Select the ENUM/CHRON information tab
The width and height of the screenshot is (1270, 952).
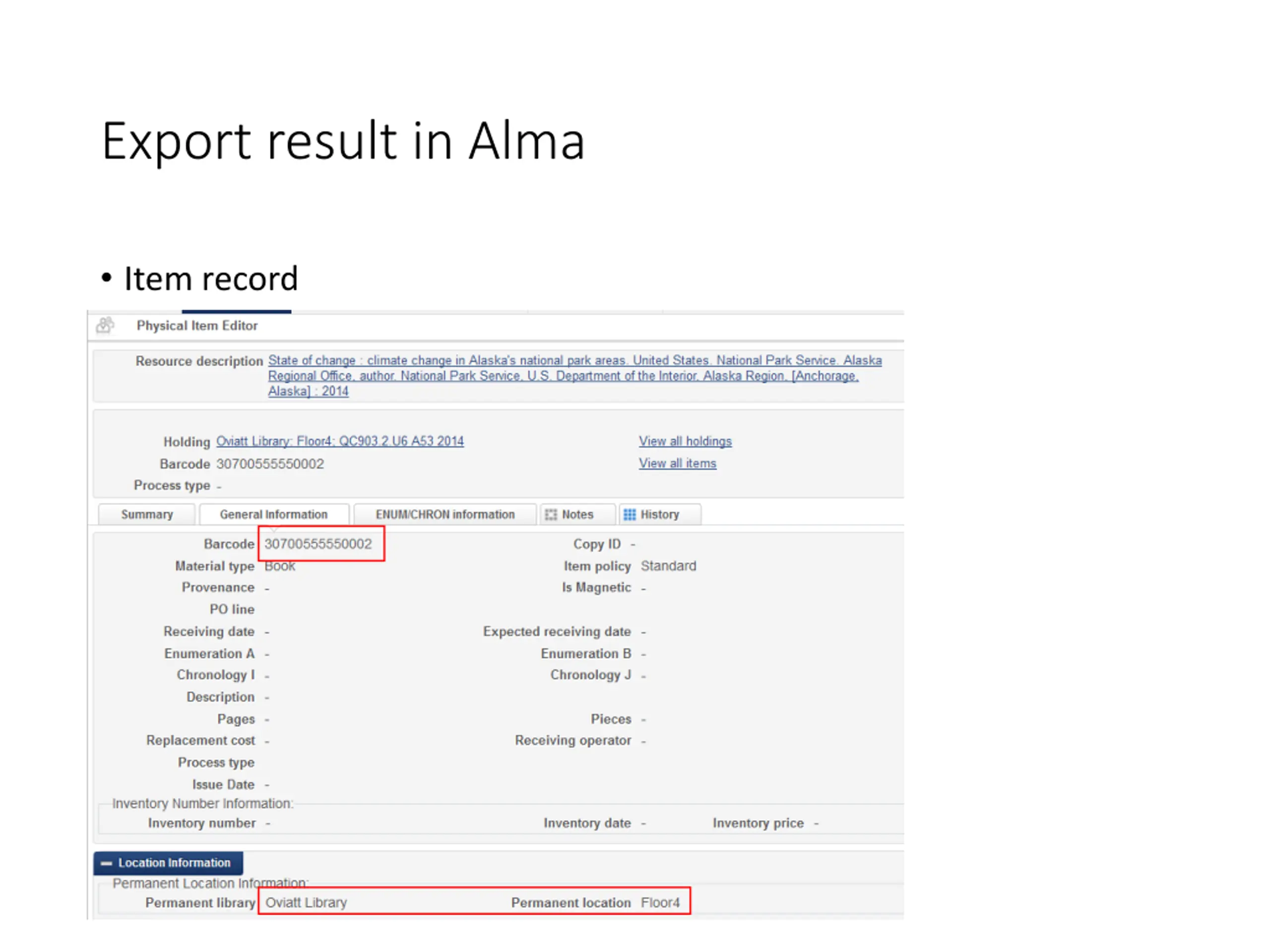[x=445, y=514]
